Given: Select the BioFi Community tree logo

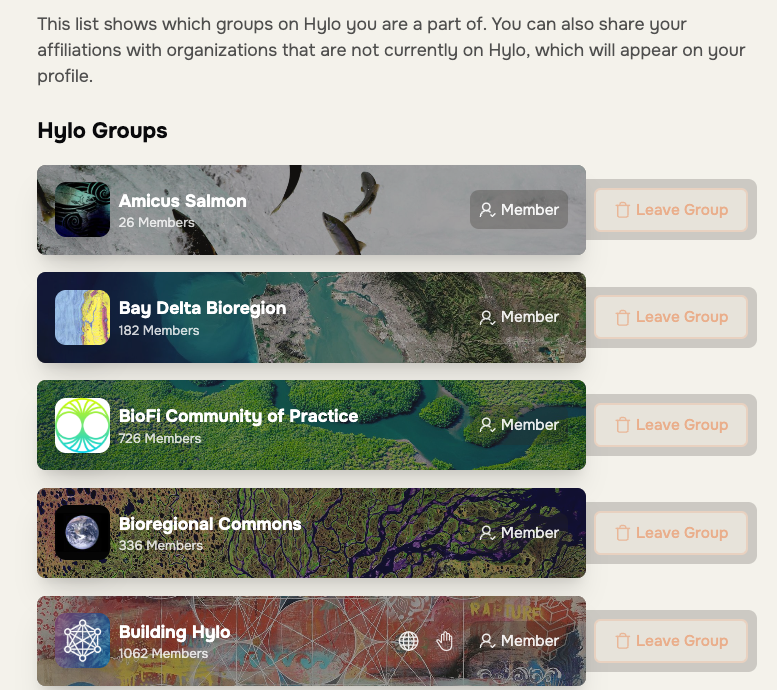Looking at the screenshot, I should (x=82, y=425).
